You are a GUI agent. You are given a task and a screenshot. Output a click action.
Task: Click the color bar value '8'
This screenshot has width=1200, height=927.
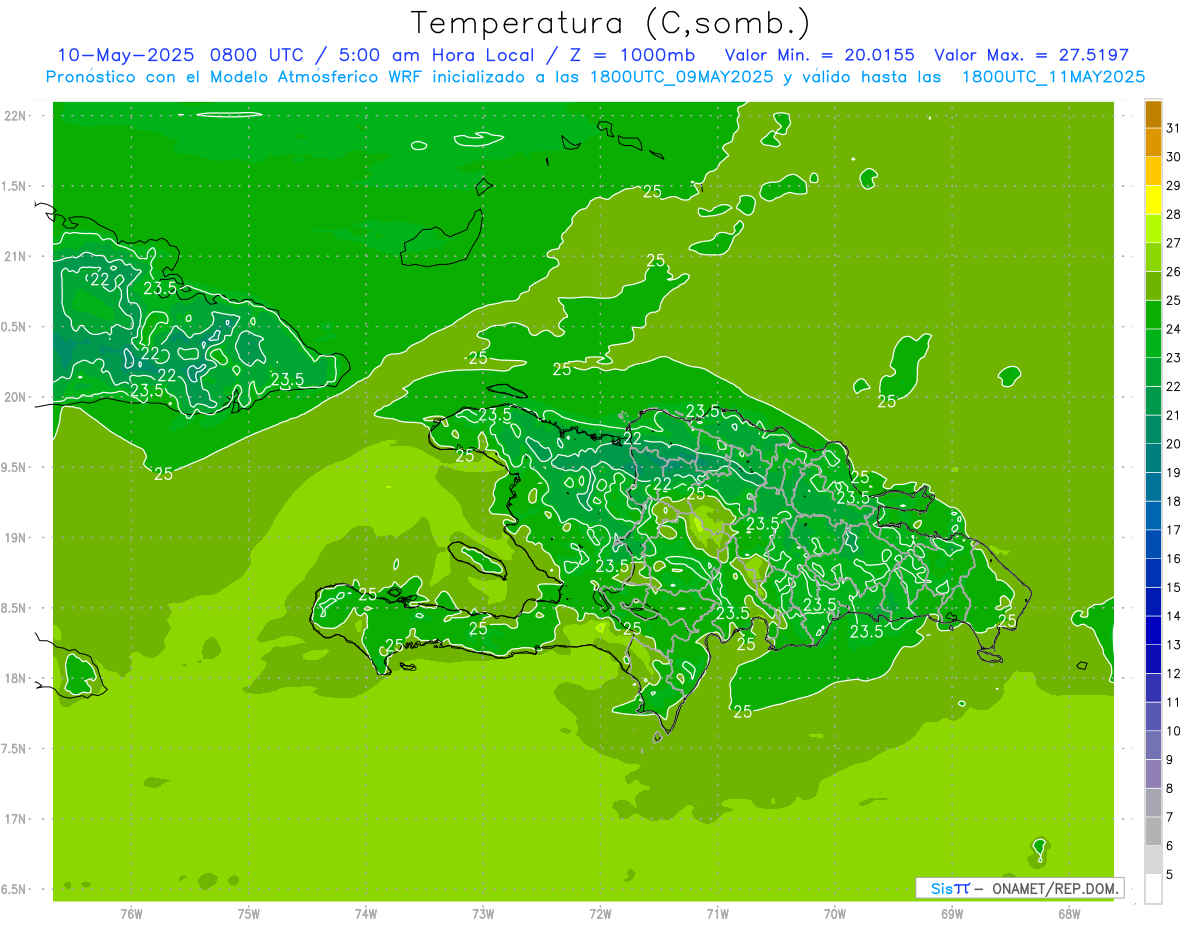coord(1170,788)
